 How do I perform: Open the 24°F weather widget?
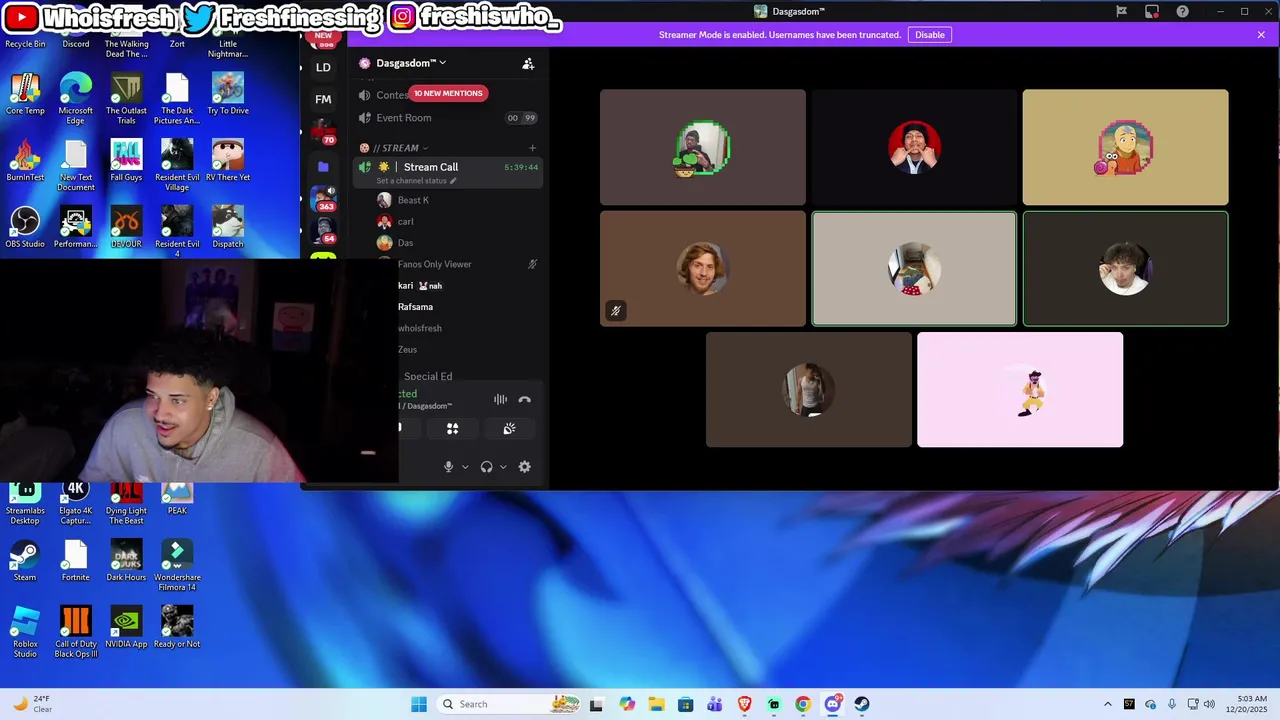(x=32, y=704)
